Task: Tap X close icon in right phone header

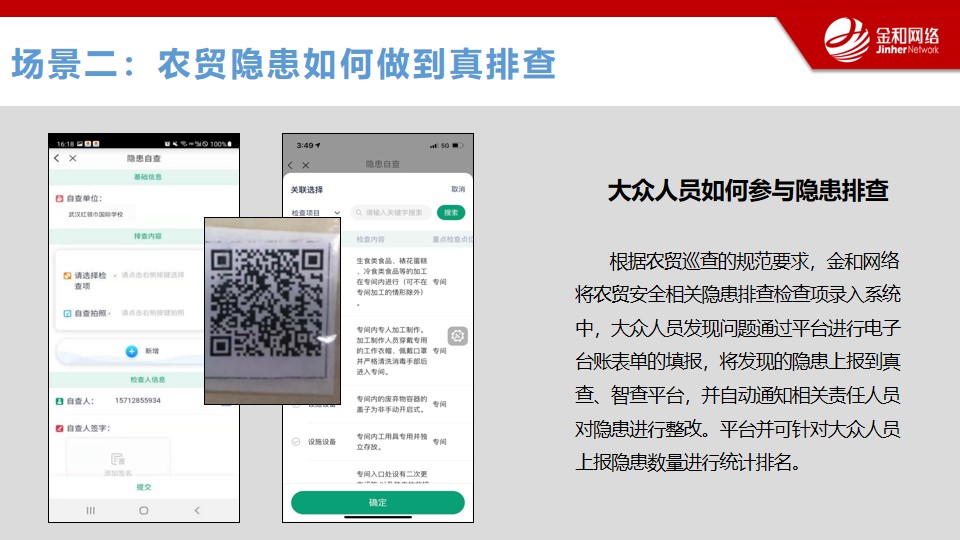Action: point(306,165)
